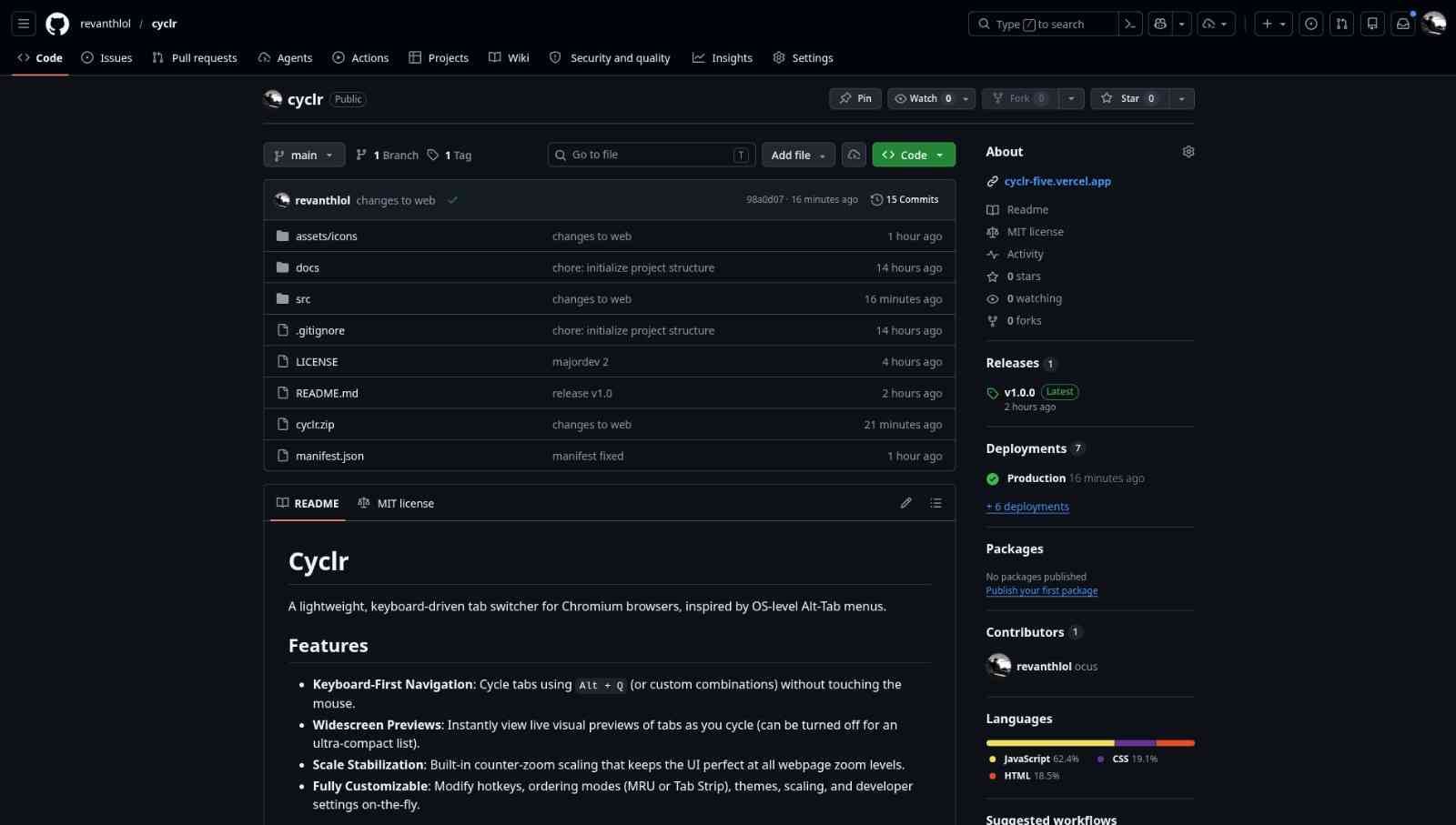The width and height of the screenshot is (1456, 825).
Task: Click Publish your first package link
Action: point(1042,590)
